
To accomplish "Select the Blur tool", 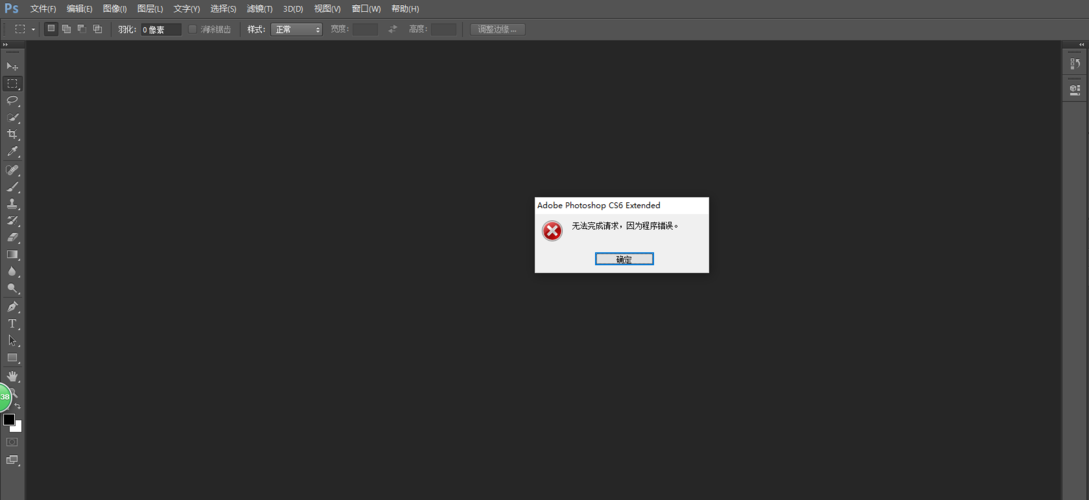I will (x=13, y=272).
